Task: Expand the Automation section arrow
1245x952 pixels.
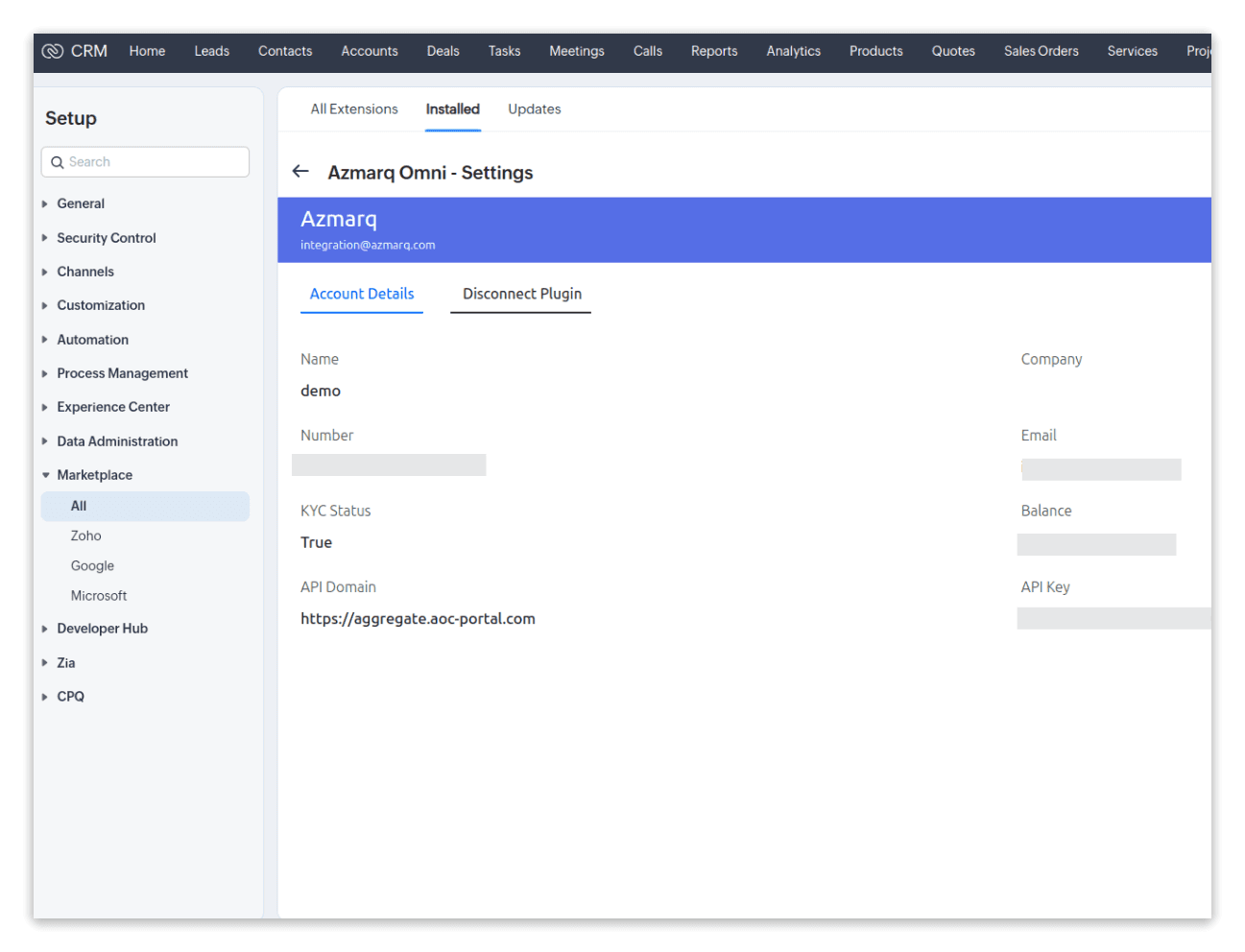Action: 45,340
